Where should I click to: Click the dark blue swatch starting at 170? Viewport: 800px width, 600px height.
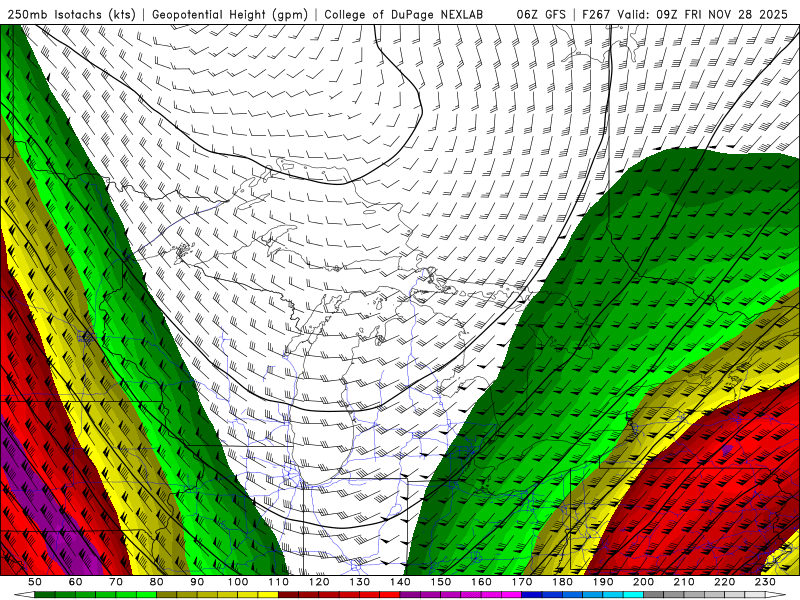pyautogui.click(x=532, y=594)
